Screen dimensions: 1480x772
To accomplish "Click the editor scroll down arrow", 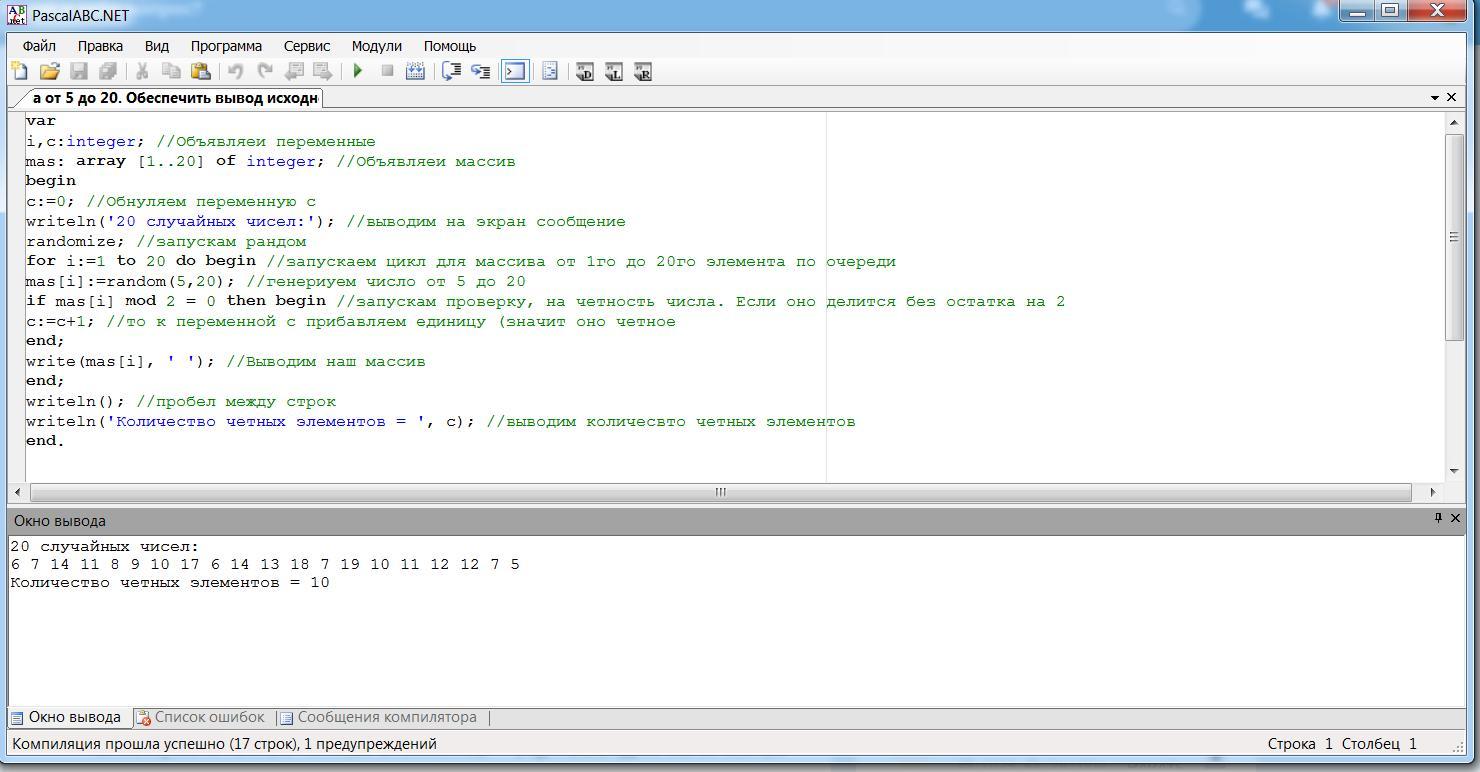I will click(x=1455, y=471).
